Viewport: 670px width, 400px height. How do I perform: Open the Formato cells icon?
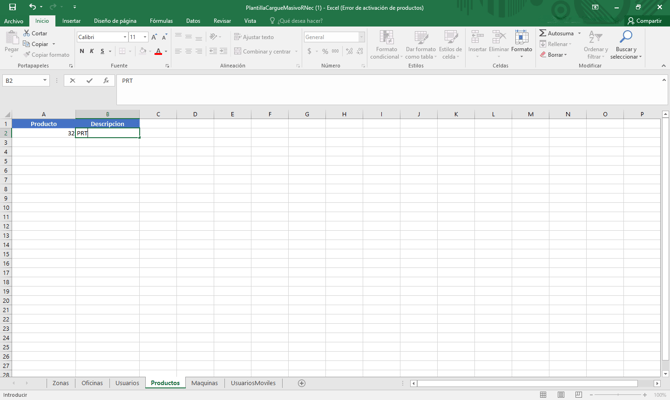click(521, 41)
